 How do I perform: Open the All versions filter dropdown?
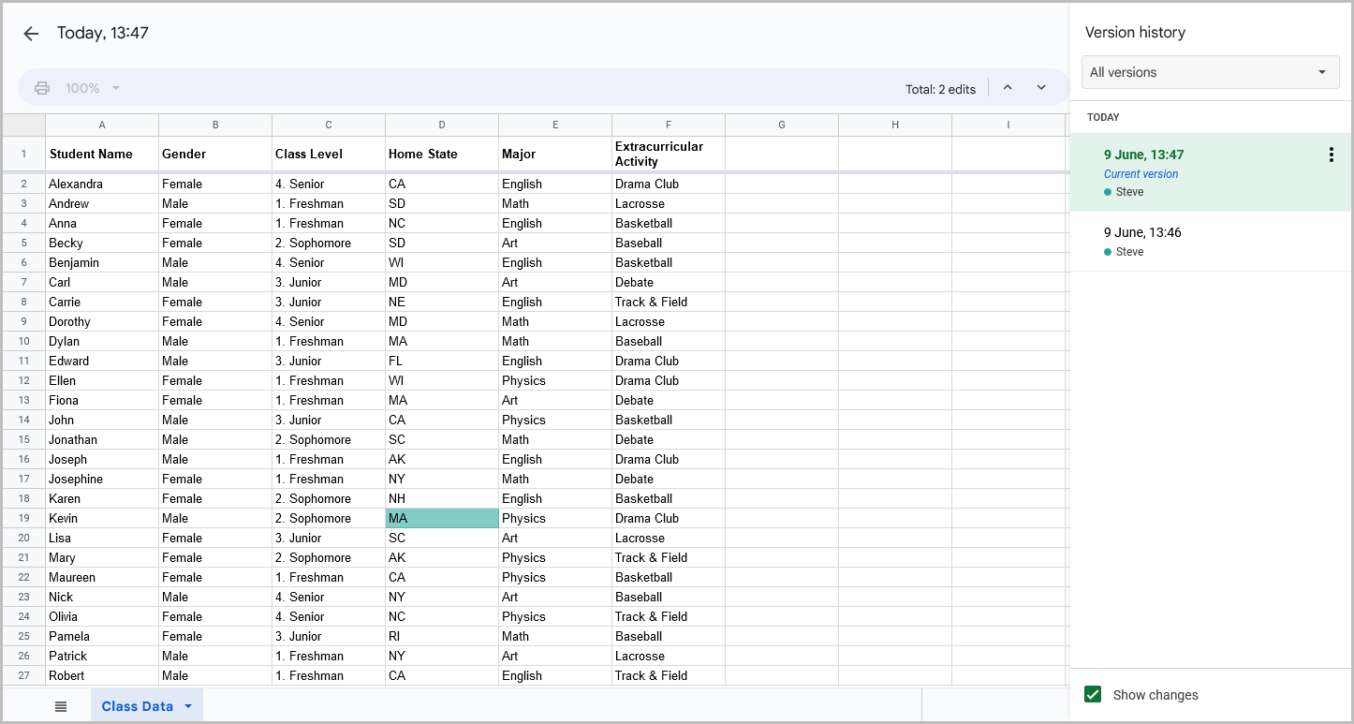coord(1210,72)
